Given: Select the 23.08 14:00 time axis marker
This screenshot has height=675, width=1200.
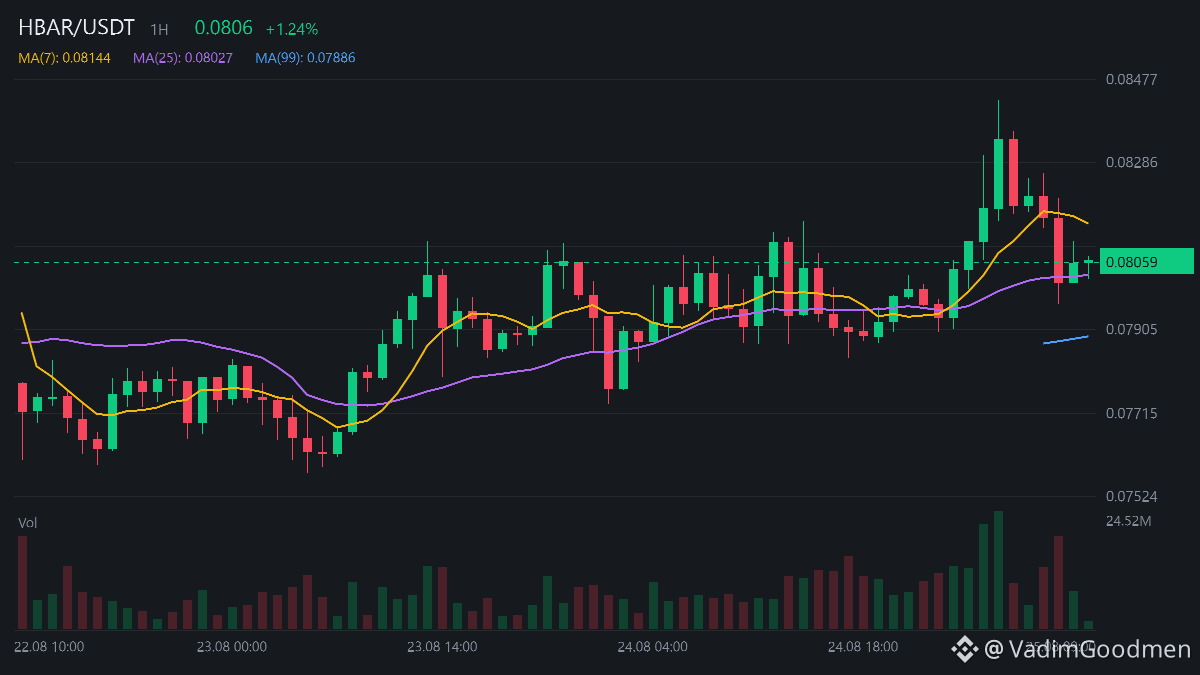Looking at the screenshot, I should point(442,647).
